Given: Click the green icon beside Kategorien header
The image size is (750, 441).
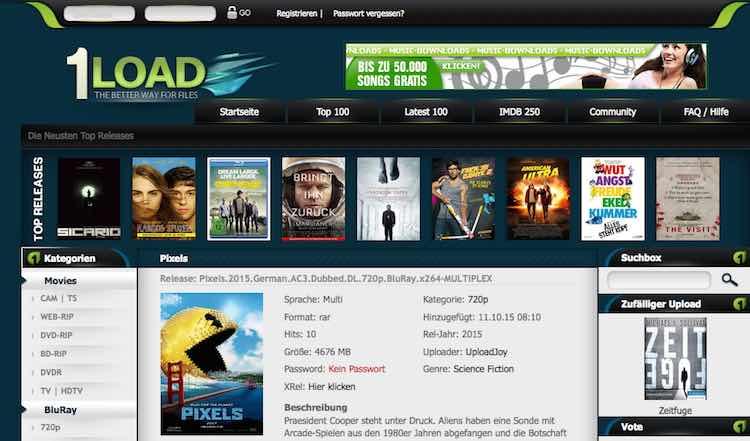Looking at the screenshot, I should (x=33, y=258).
